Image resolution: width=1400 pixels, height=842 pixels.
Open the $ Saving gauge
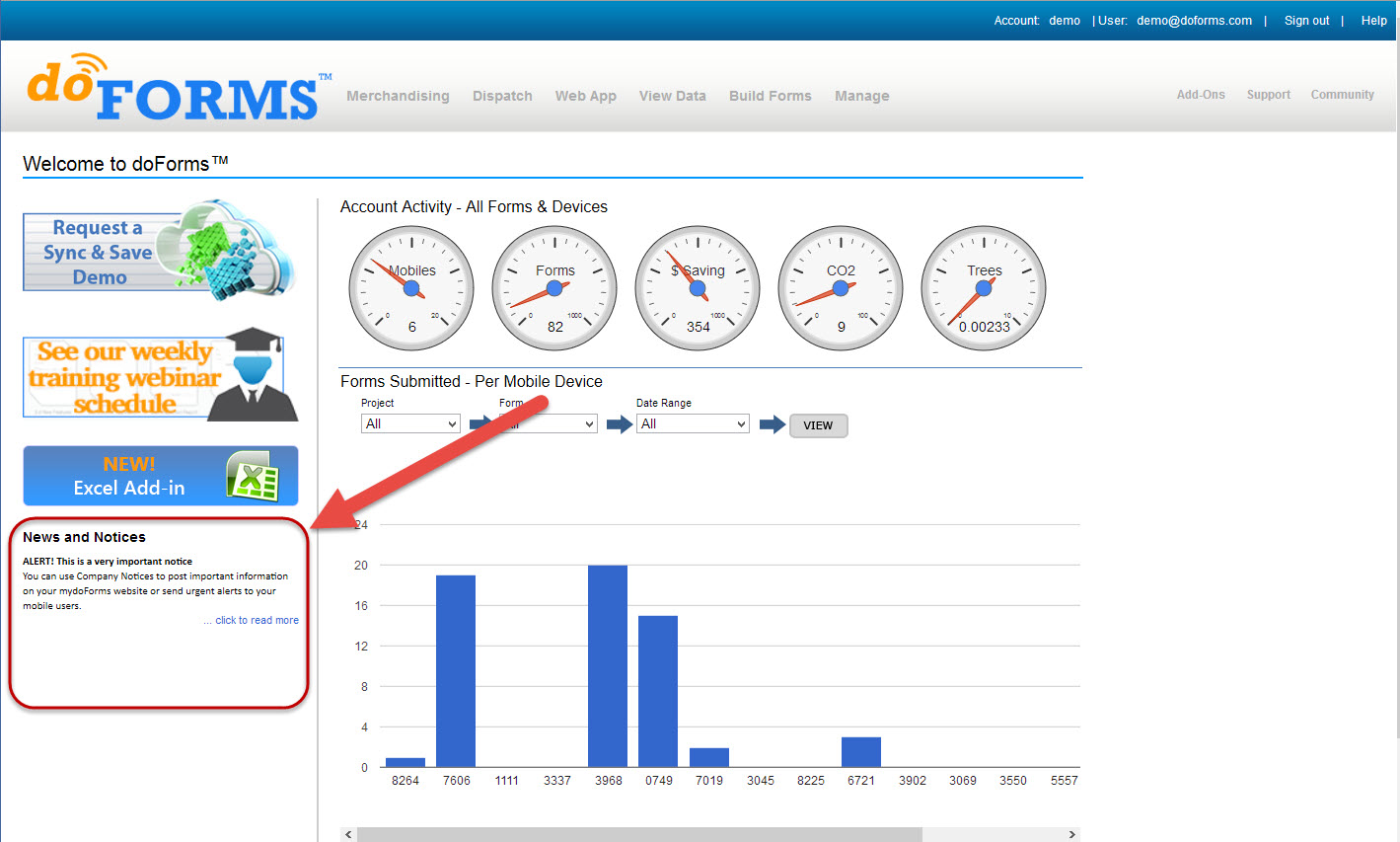[698, 288]
